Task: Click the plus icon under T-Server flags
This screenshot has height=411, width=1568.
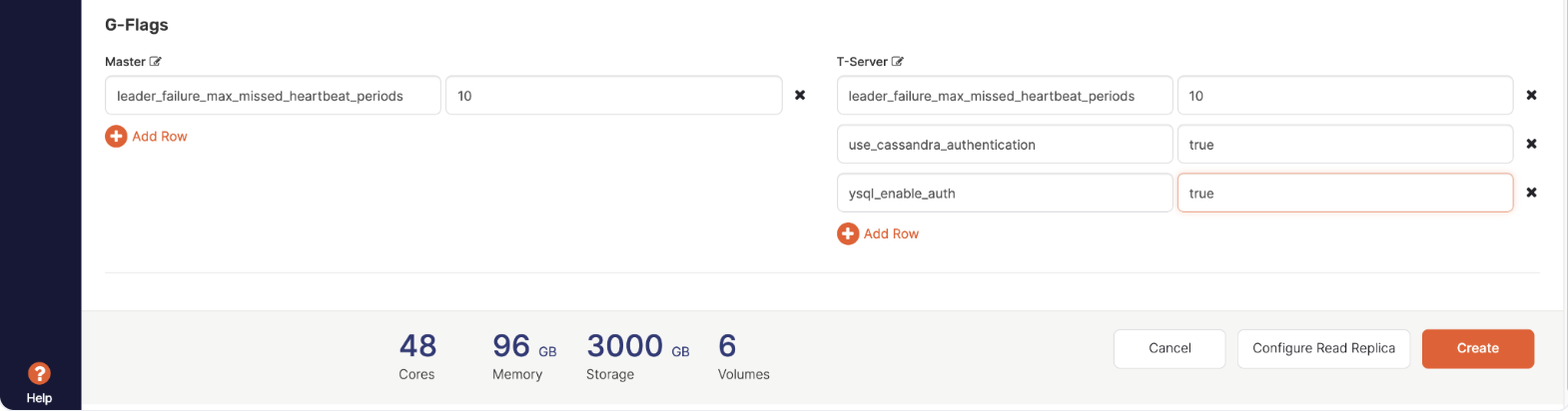Action: (x=848, y=233)
